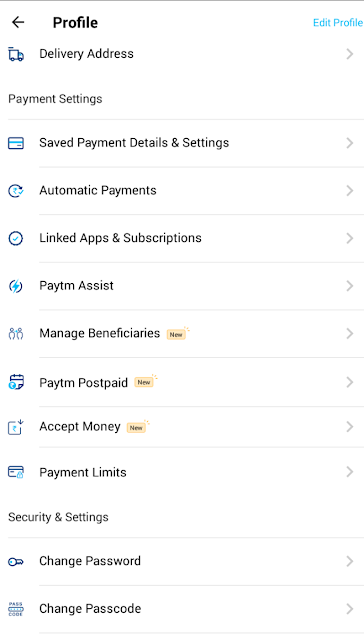Tap the Paytm Postpaid calendar icon
This screenshot has width=364, height=640.
(x=16, y=382)
